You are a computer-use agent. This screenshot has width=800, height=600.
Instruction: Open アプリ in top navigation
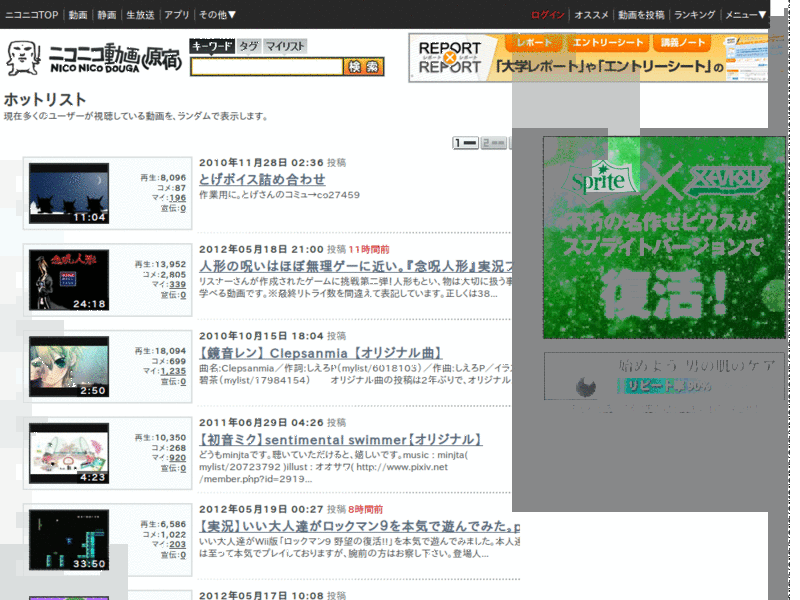coord(177,15)
